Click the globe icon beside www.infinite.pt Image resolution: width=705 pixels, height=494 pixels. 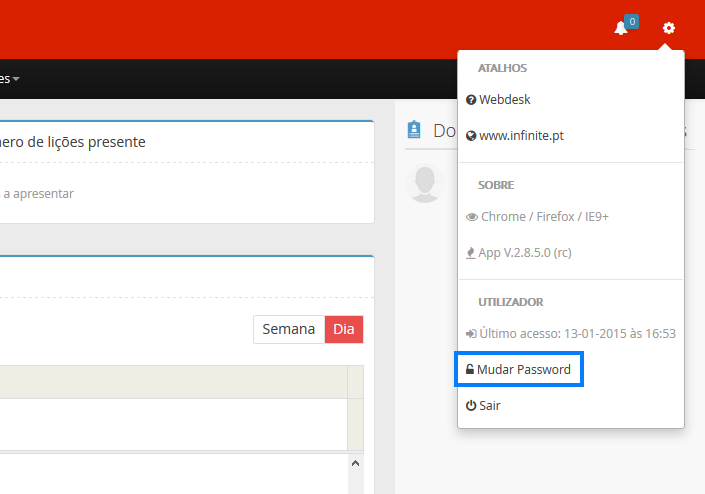471,135
